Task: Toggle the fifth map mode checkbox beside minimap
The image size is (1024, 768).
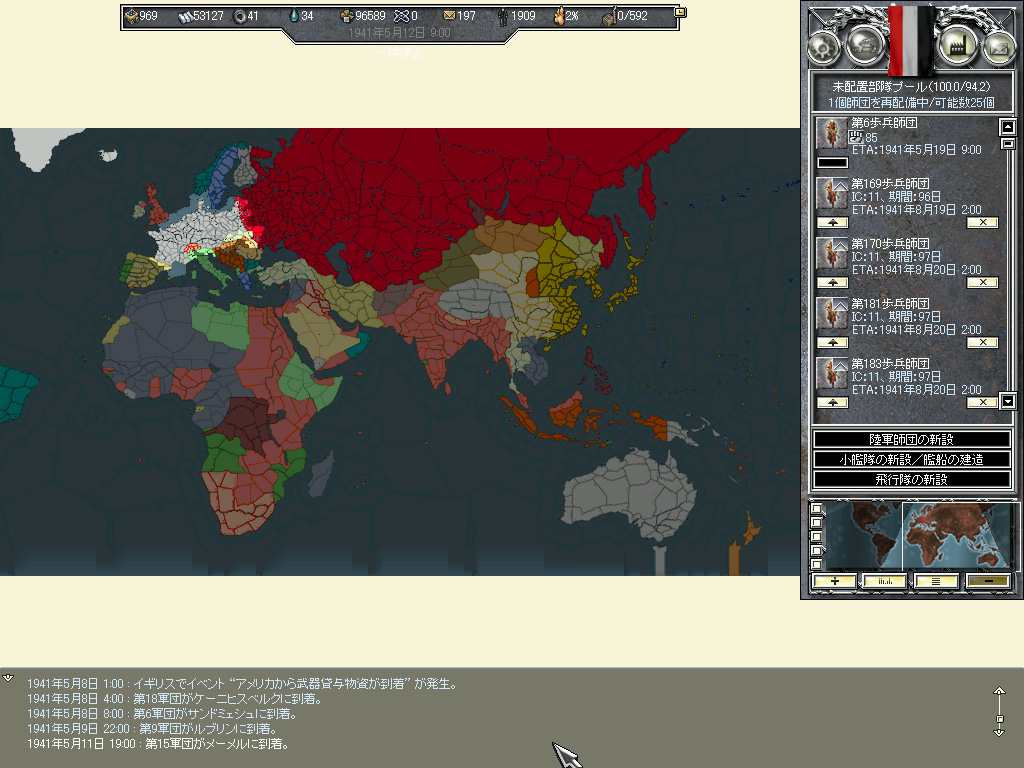Action: [816, 564]
